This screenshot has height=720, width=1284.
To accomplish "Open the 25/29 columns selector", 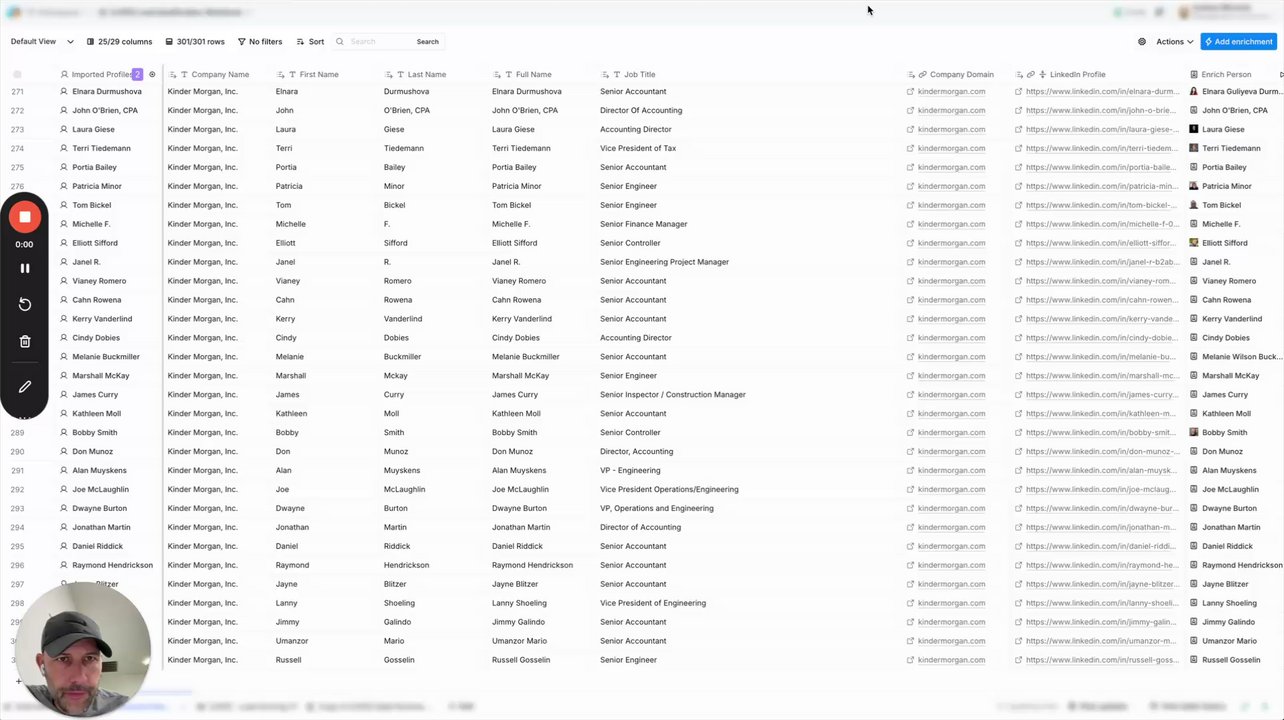I will pos(119,42).
